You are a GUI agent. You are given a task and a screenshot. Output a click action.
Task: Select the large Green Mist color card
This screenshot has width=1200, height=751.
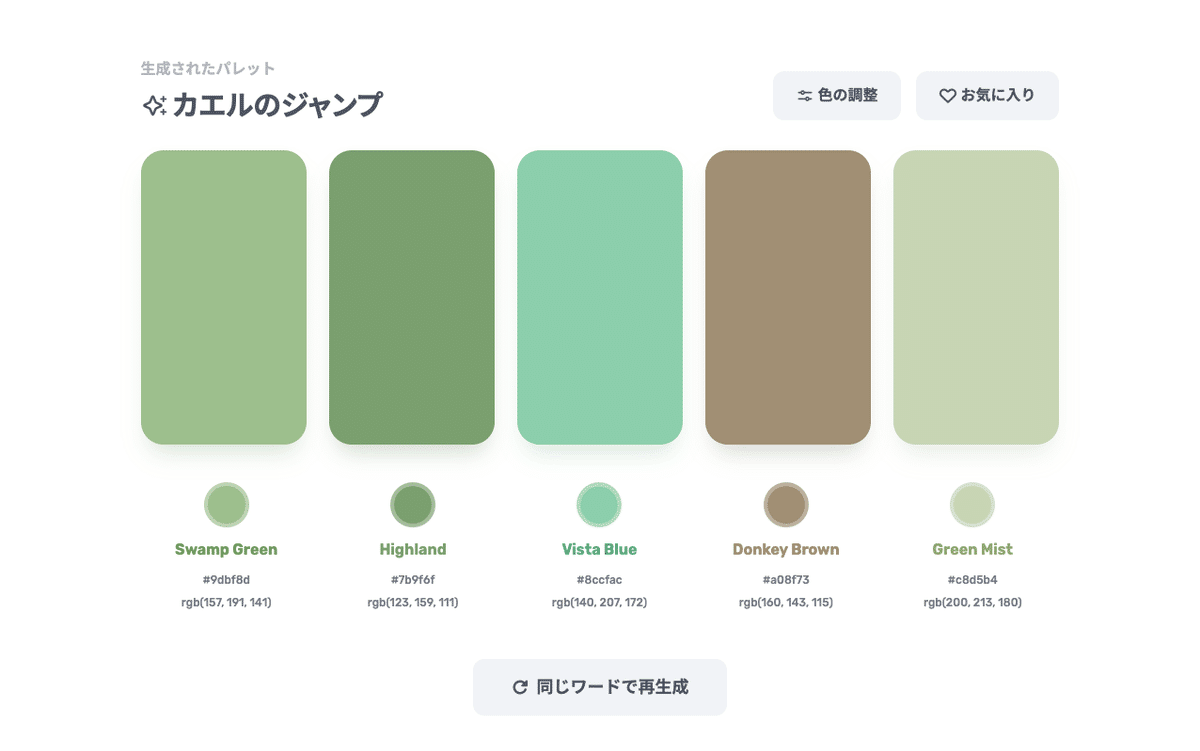976,297
